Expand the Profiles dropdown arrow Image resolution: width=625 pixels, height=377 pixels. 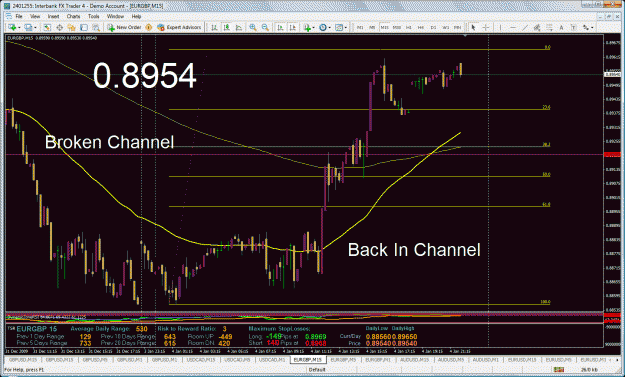[35, 27]
